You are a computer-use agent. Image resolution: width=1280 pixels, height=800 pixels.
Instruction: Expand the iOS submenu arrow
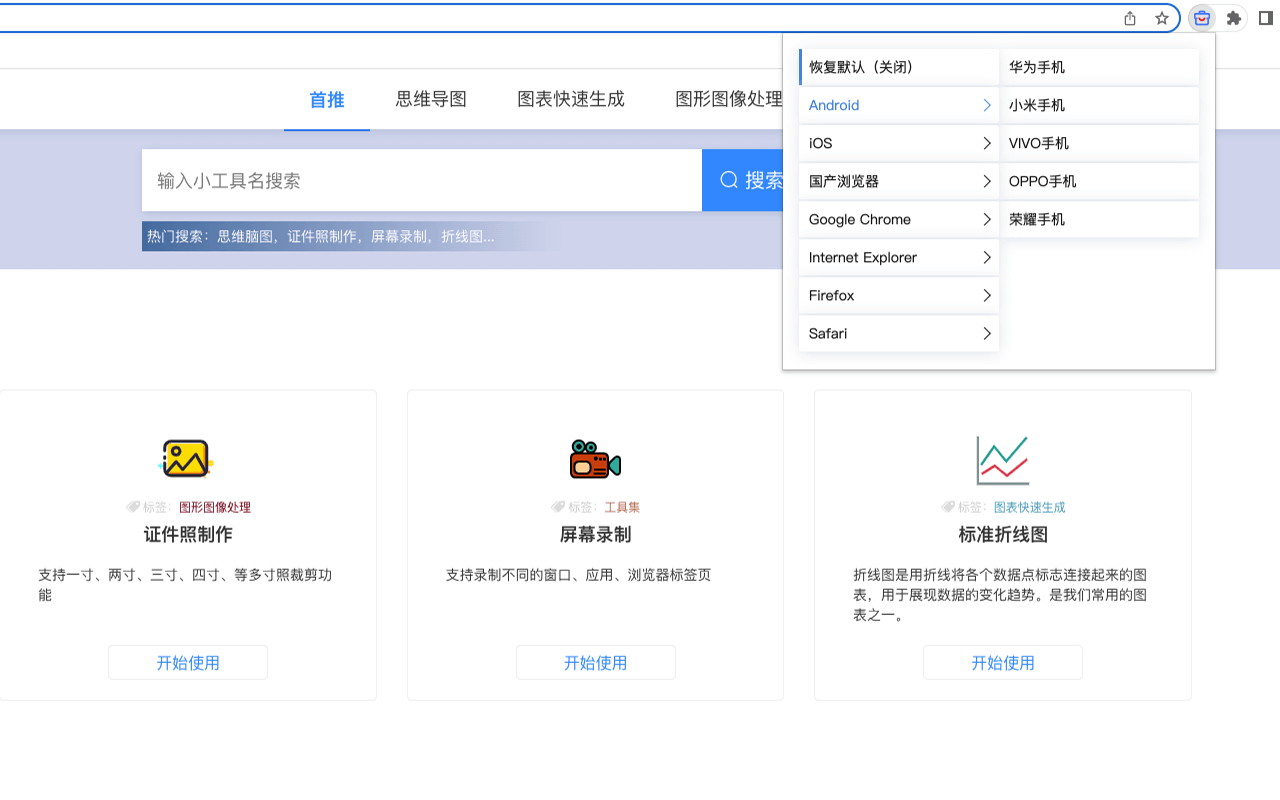point(986,143)
